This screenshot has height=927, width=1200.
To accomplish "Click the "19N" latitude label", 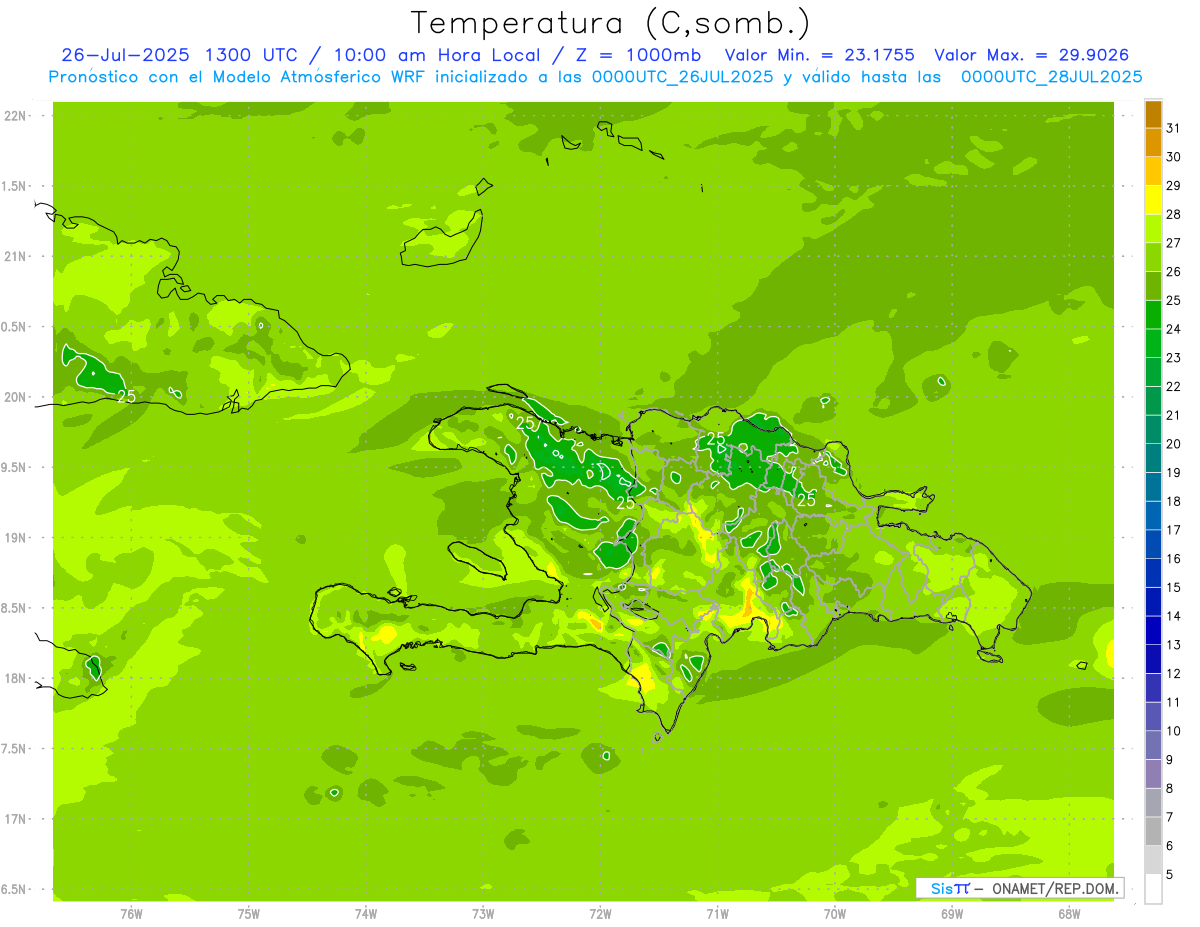I will pos(15,538).
